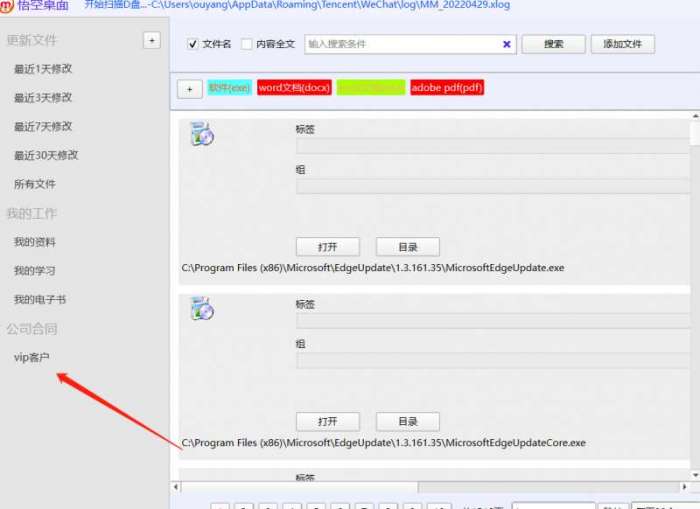
Task: Click the vertical scrollbar up arrow
Action: coord(695,116)
